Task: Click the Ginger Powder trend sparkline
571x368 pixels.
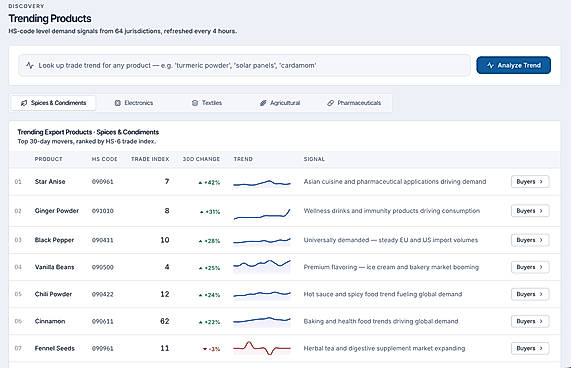Action: [x=262, y=214]
